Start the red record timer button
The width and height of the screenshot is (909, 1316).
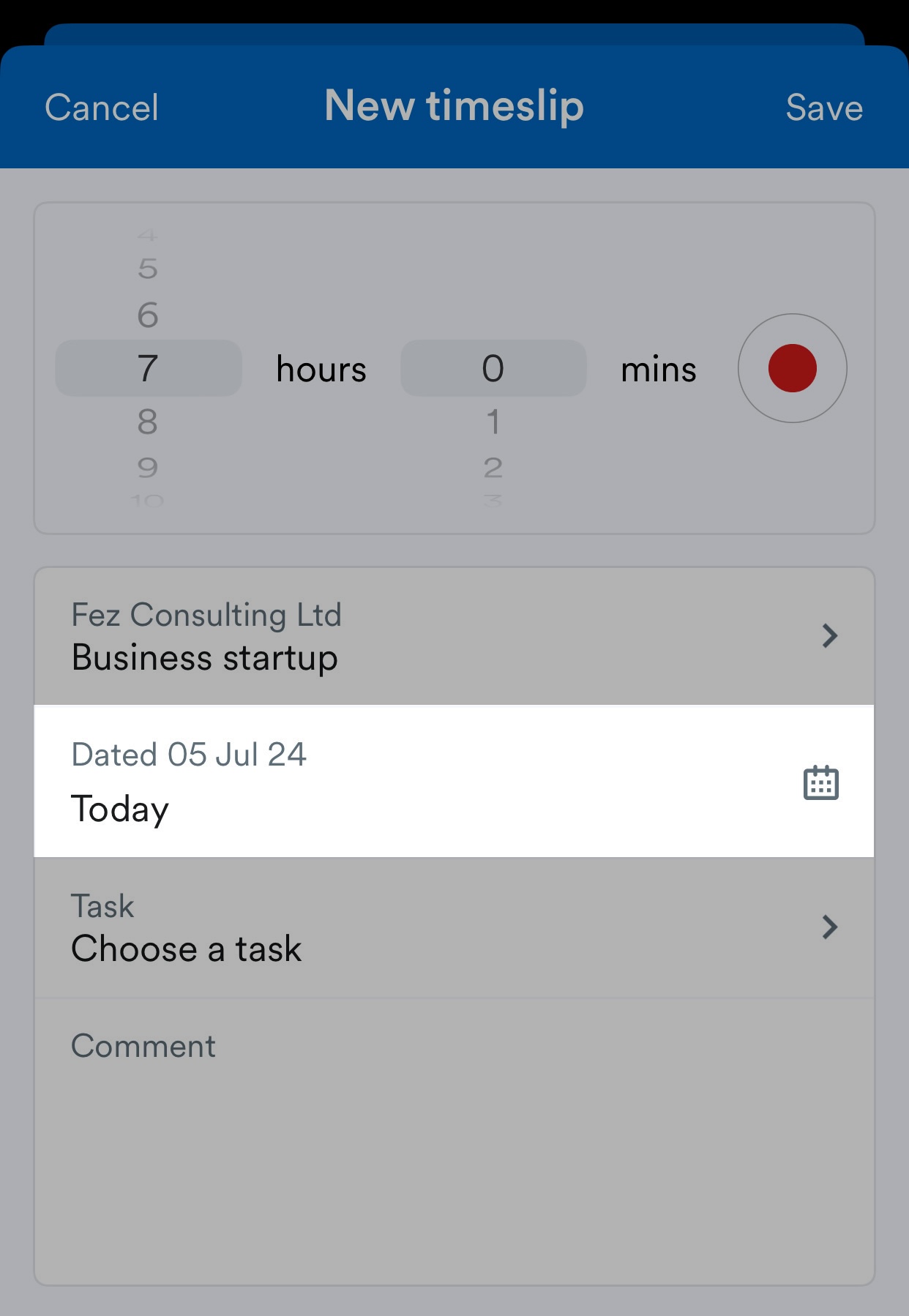(x=792, y=368)
